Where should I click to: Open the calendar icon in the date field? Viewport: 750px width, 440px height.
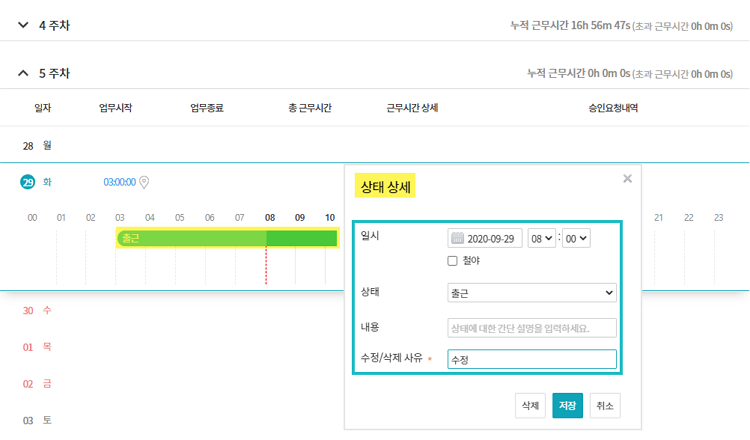tap(457, 238)
